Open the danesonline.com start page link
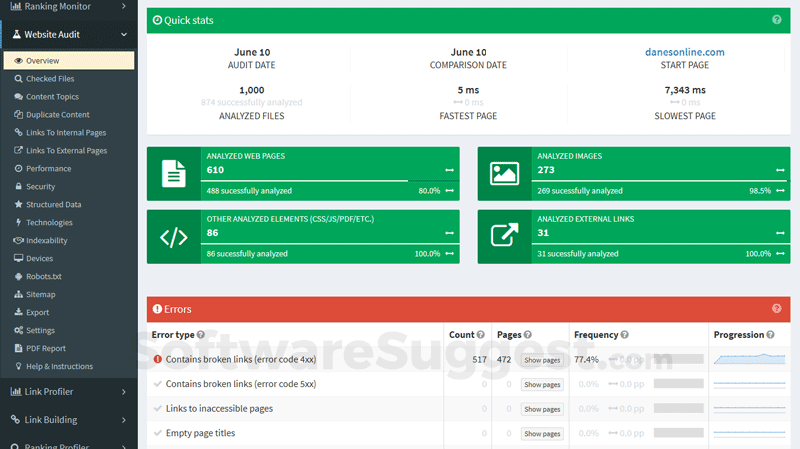This screenshot has height=449, width=800. (685, 52)
